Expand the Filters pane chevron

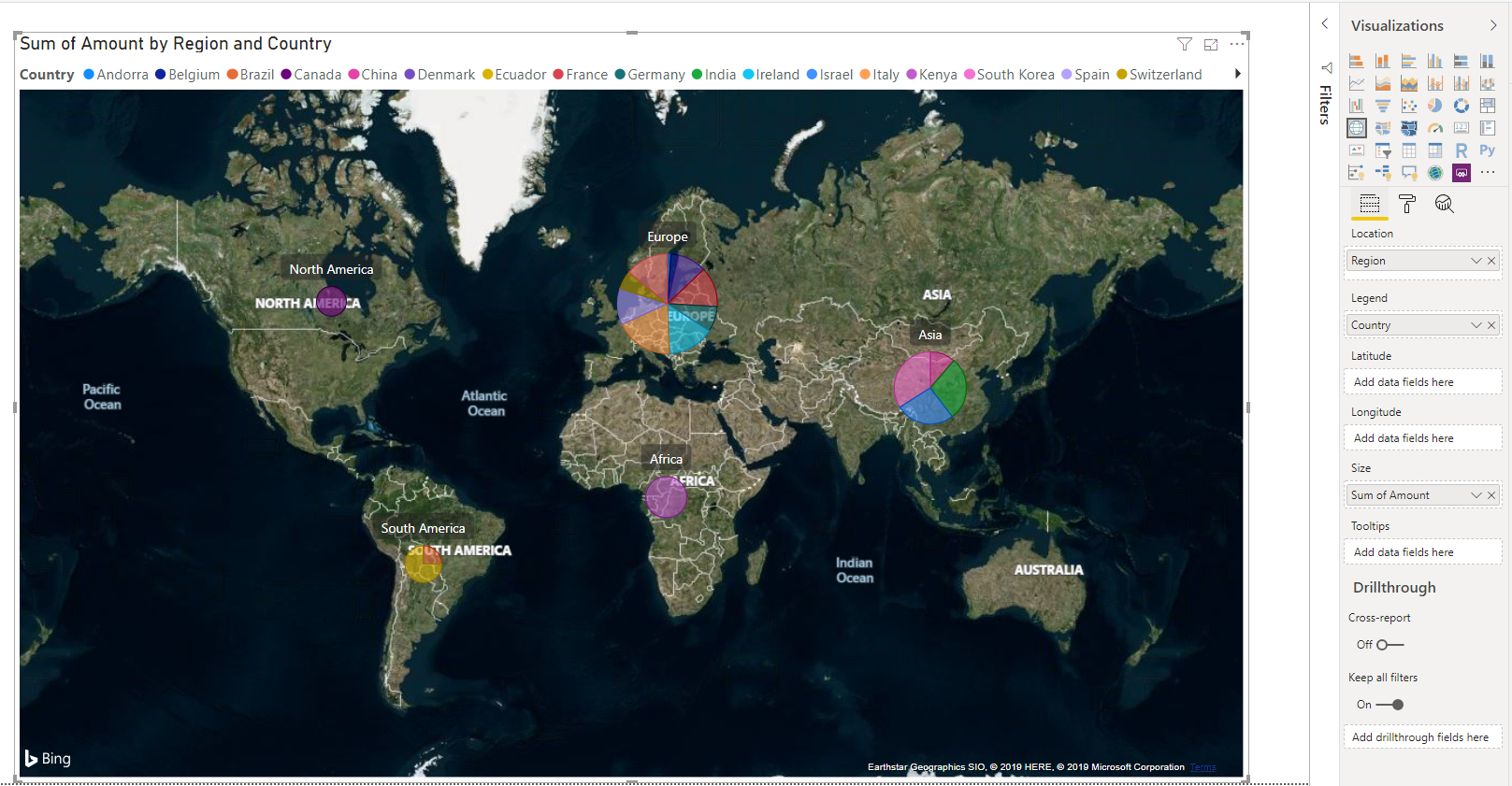point(1325,23)
